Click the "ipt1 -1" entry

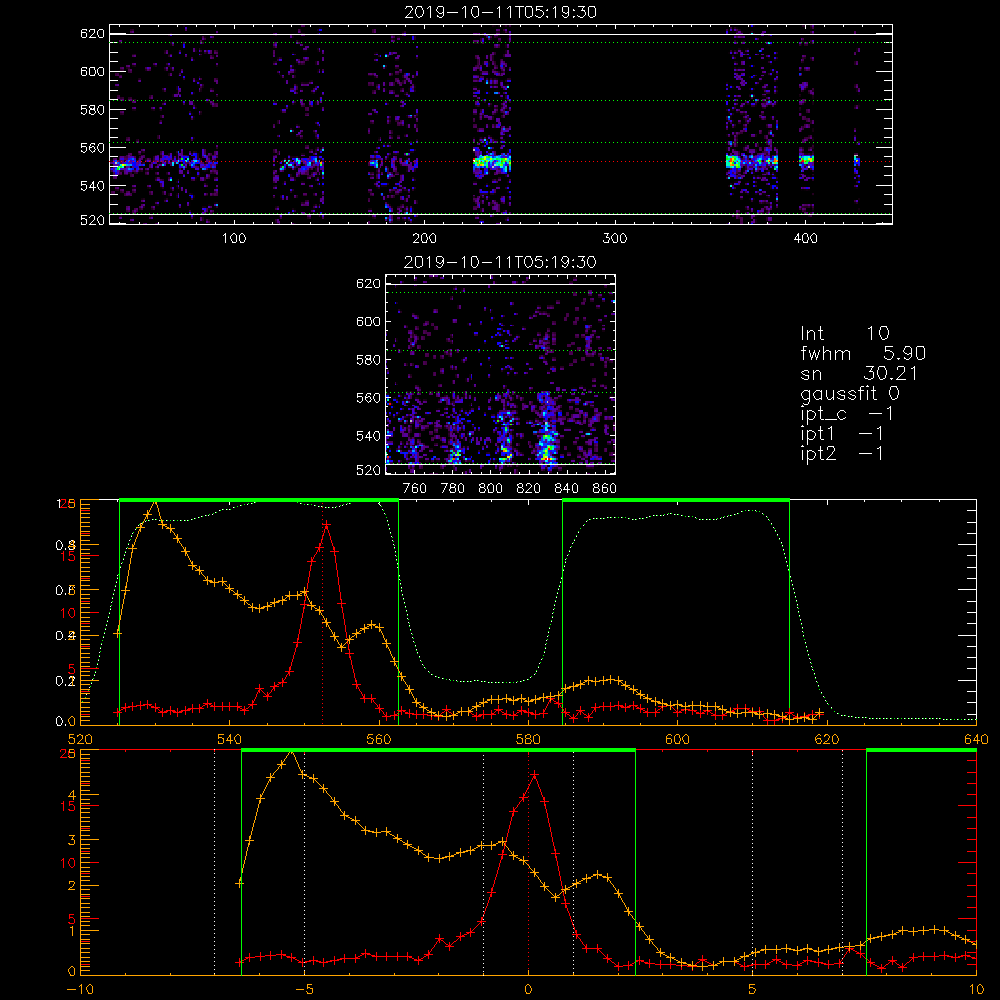842,434
